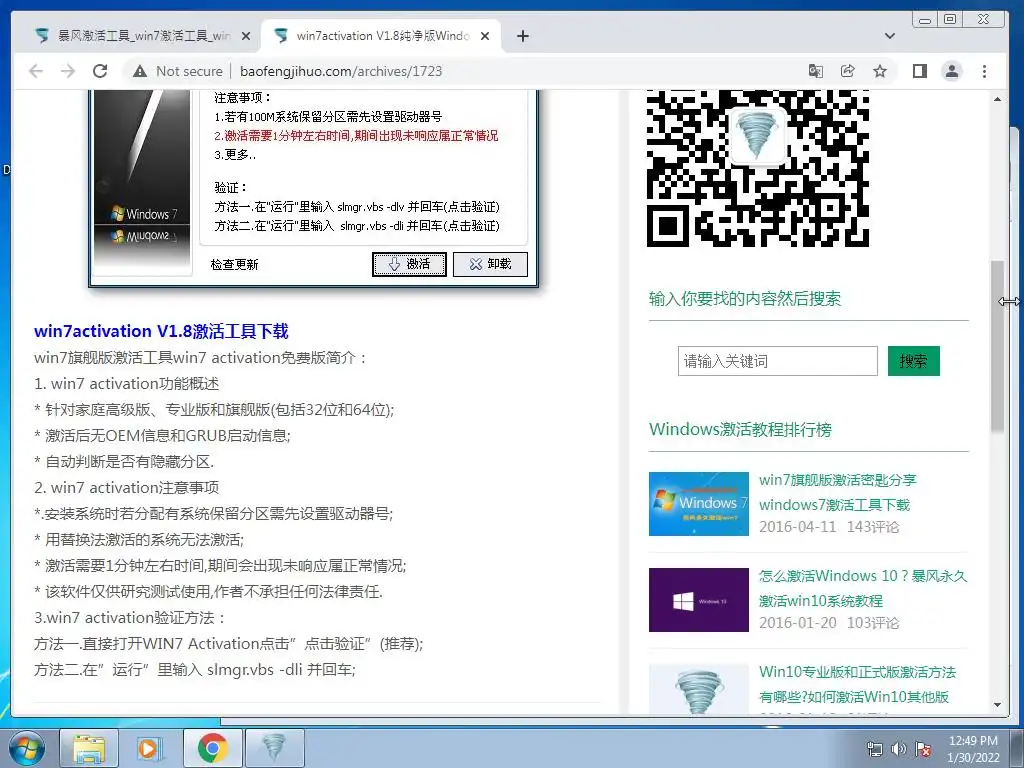
Task: Open the side panel icon
Action: tap(920, 71)
